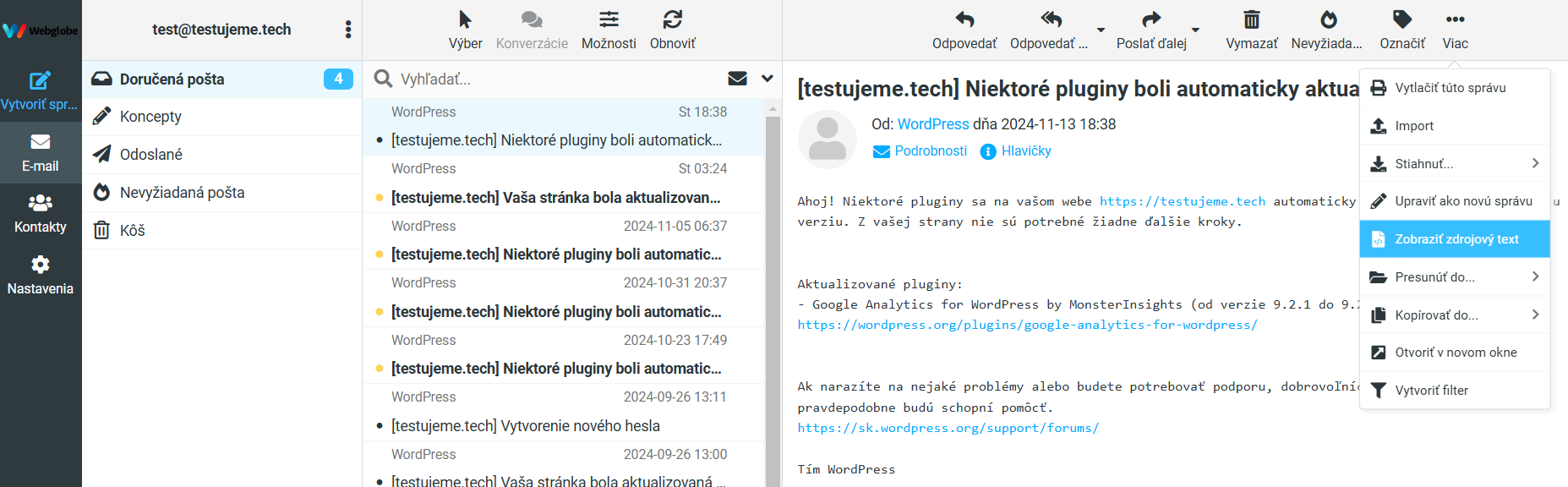
Task: Open the email dated 2024-10-31 20:37
Action: (x=564, y=298)
